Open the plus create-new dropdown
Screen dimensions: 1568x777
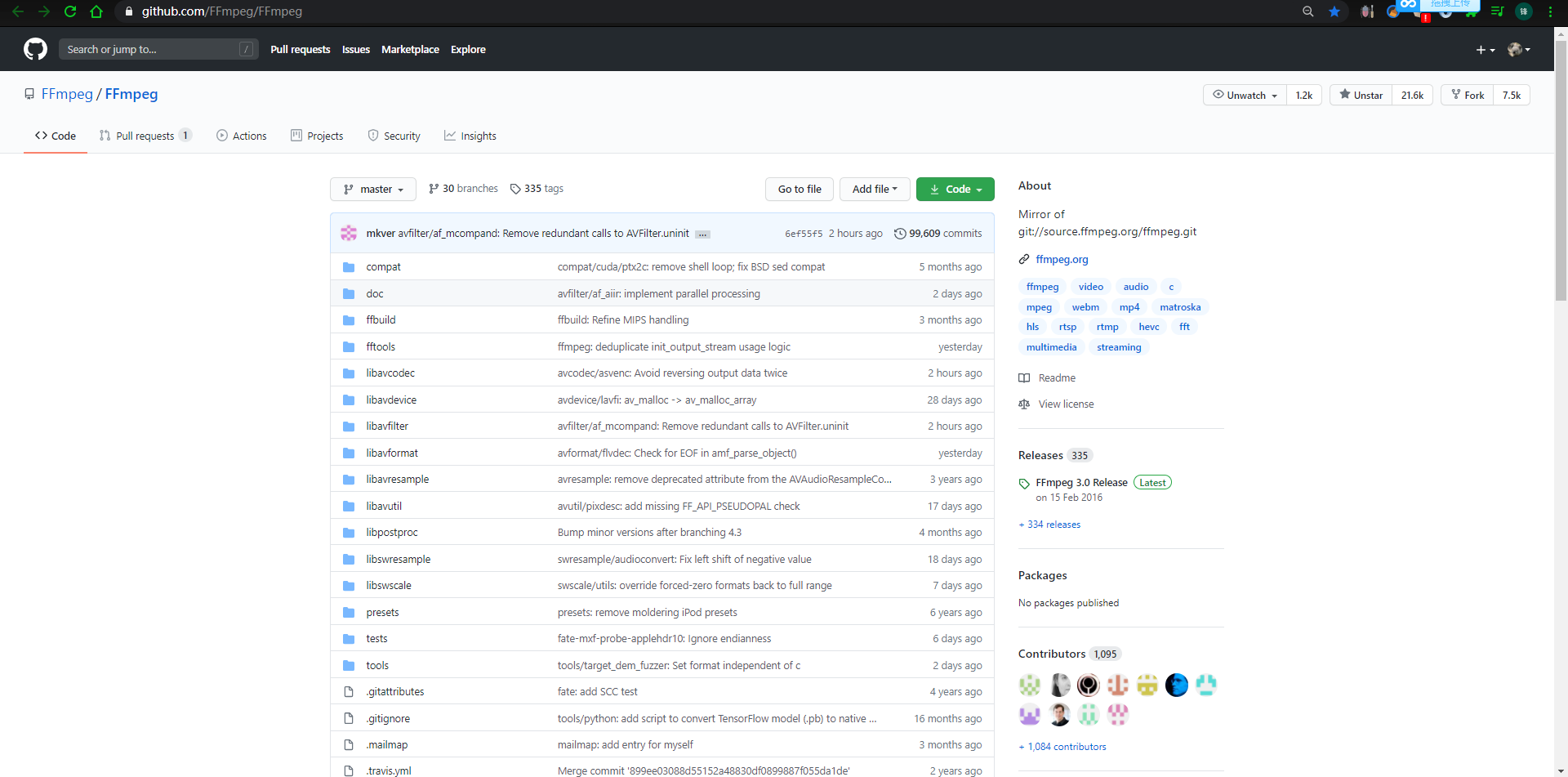(1486, 50)
